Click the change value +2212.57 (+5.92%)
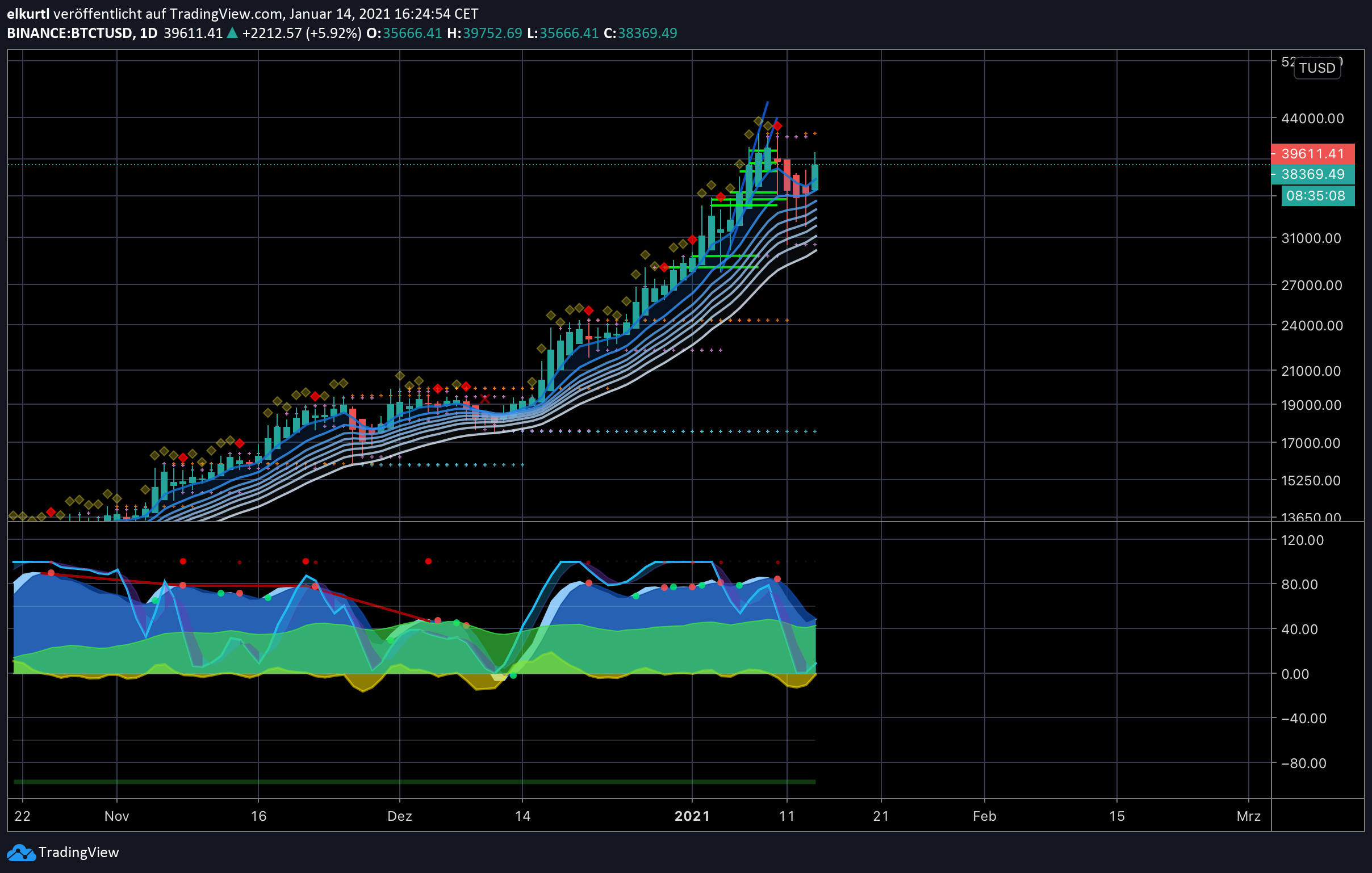This screenshot has height=873, width=1372. click(x=302, y=33)
